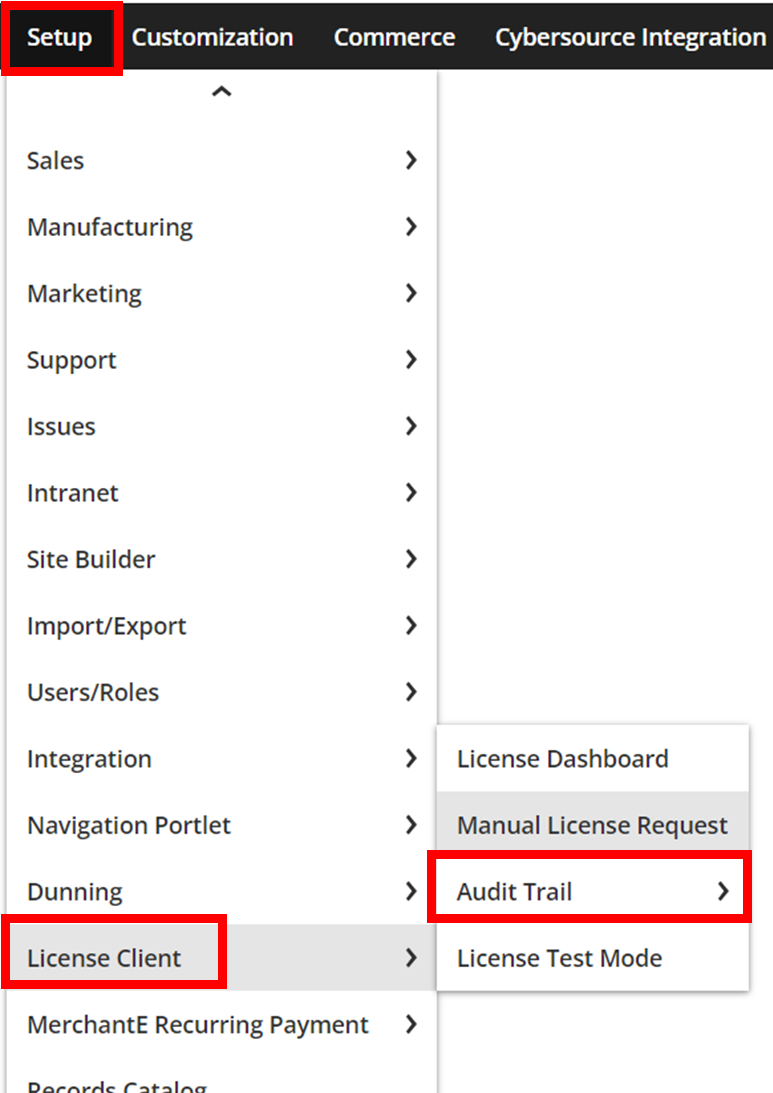Open the Commerce menu
Image resolution: width=773 pixels, height=1093 pixels.
[395, 38]
